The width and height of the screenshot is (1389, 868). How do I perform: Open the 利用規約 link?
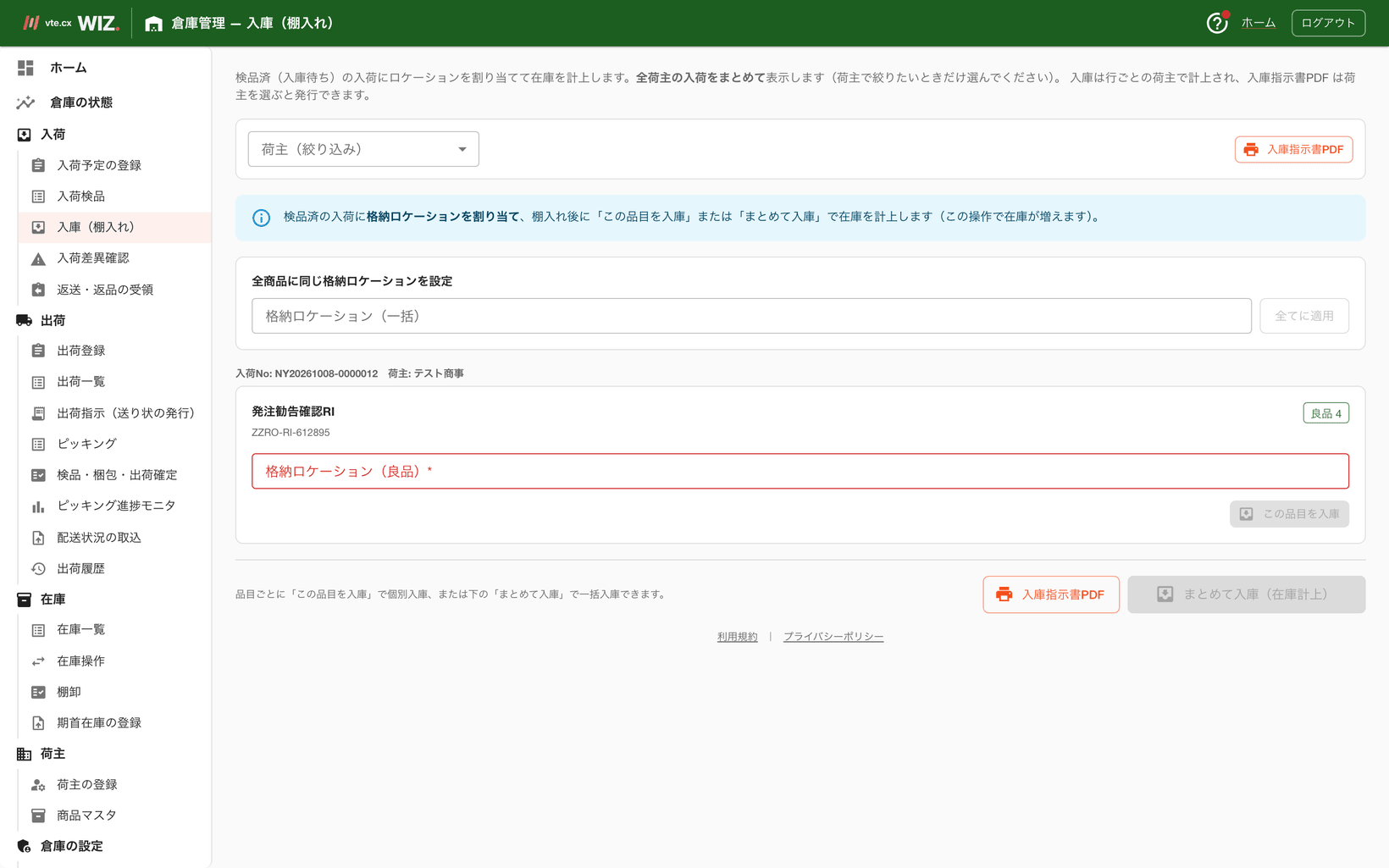738,637
